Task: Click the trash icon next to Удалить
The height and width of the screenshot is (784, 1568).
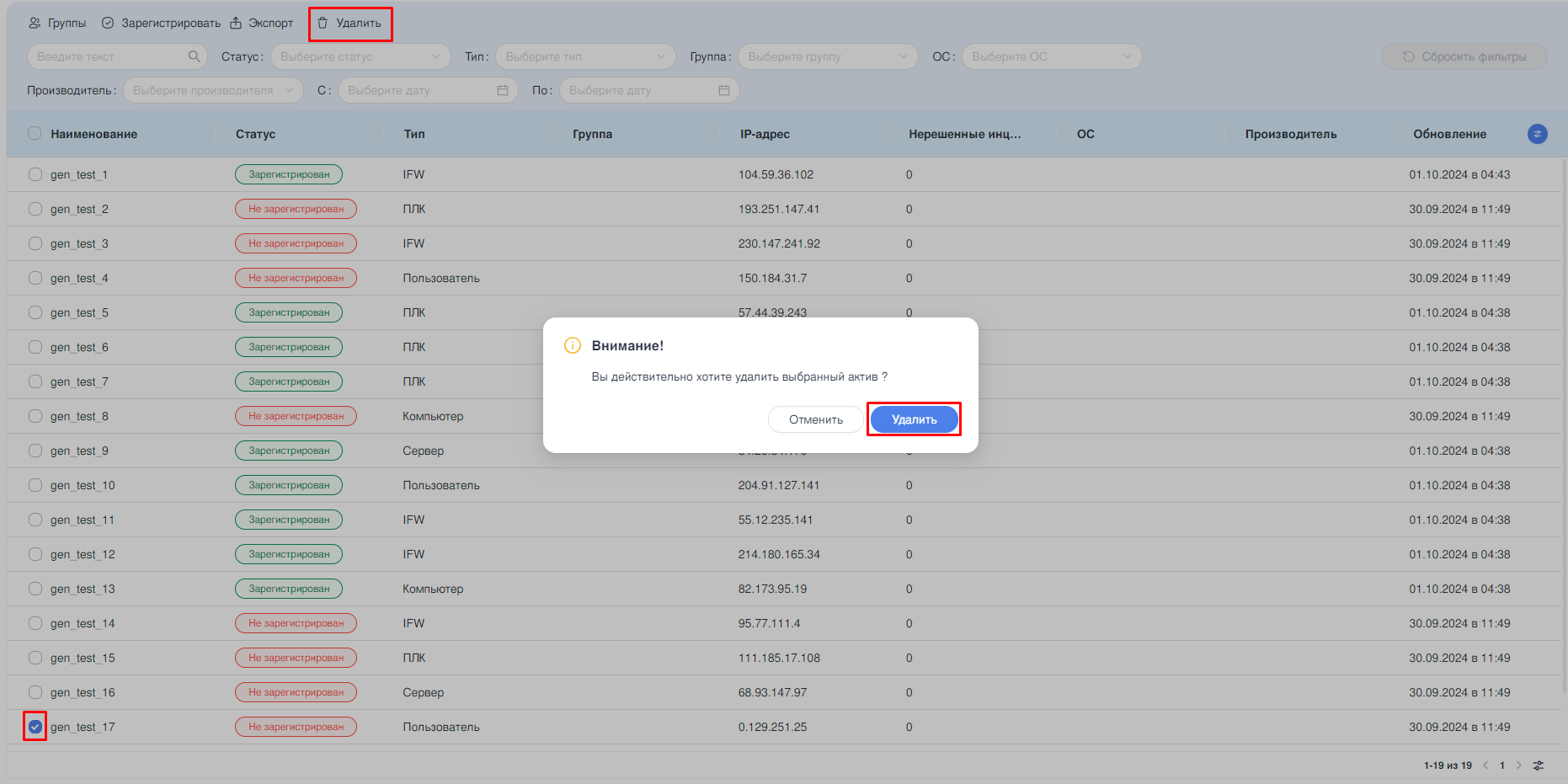Action: tap(323, 23)
